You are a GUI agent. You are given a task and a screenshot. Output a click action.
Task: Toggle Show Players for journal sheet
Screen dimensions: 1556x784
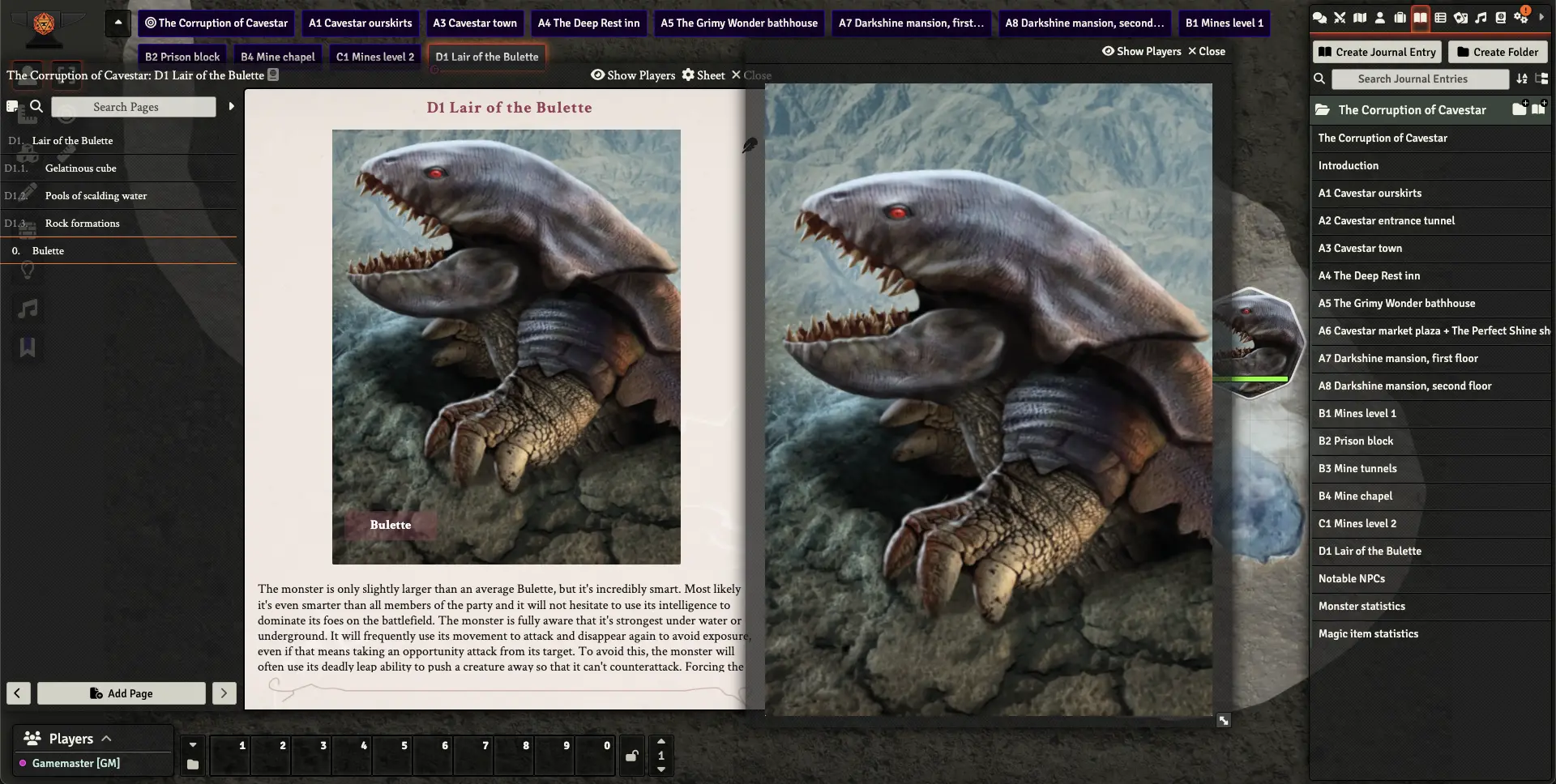tap(633, 75)
